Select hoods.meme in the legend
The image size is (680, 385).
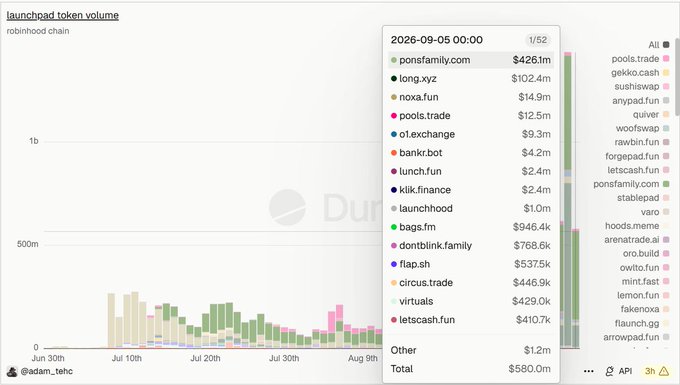click(x=637, y=225)
